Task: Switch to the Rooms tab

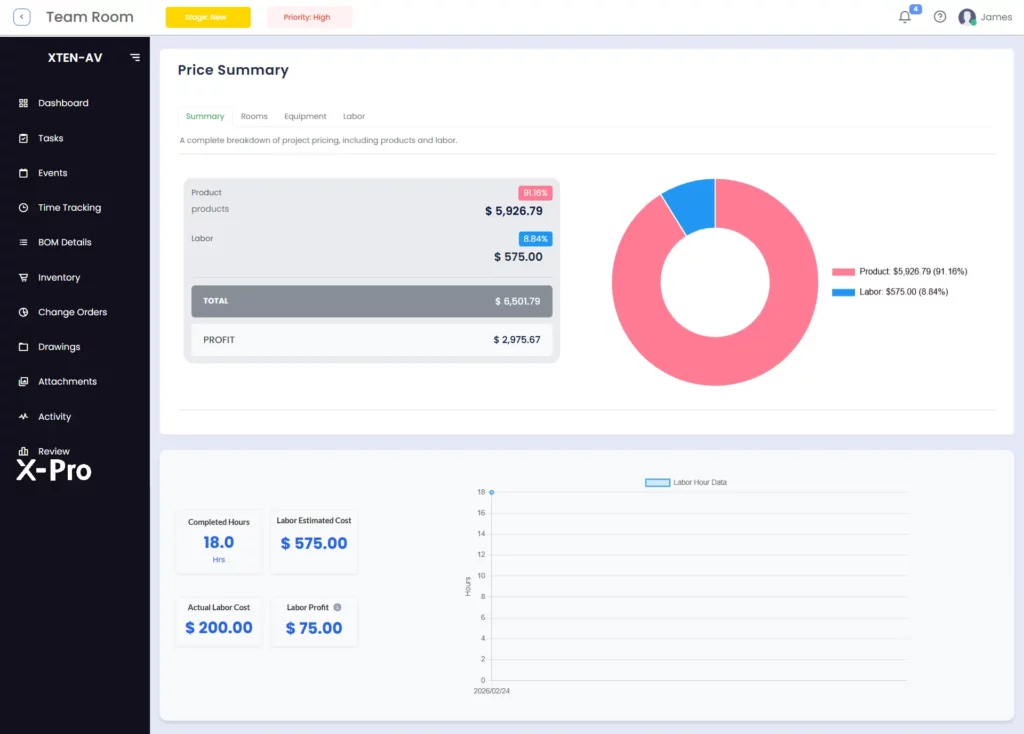Action: tap(254, 116)
